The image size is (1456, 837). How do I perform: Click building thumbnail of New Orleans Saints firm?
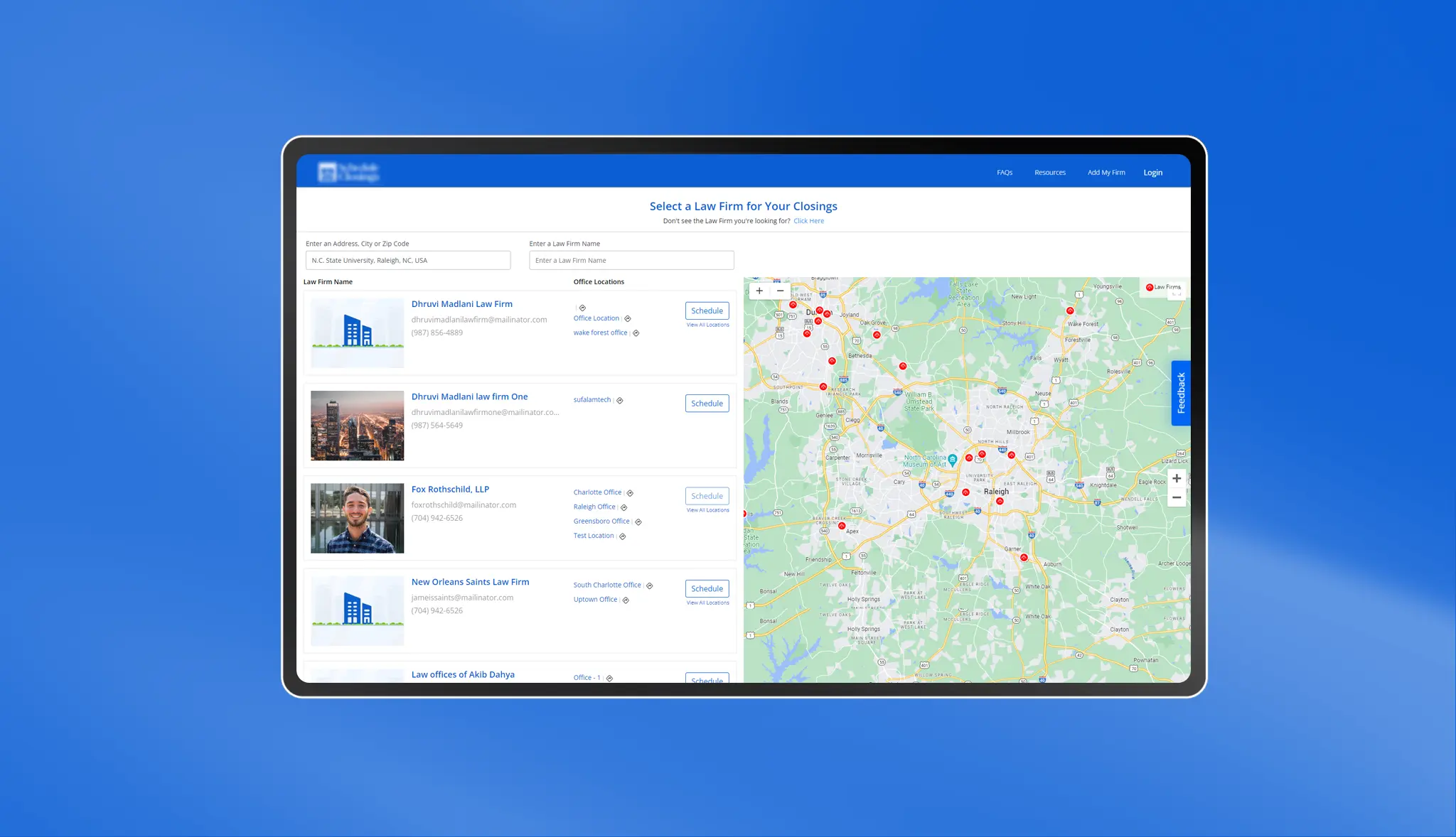coord(357,610)
